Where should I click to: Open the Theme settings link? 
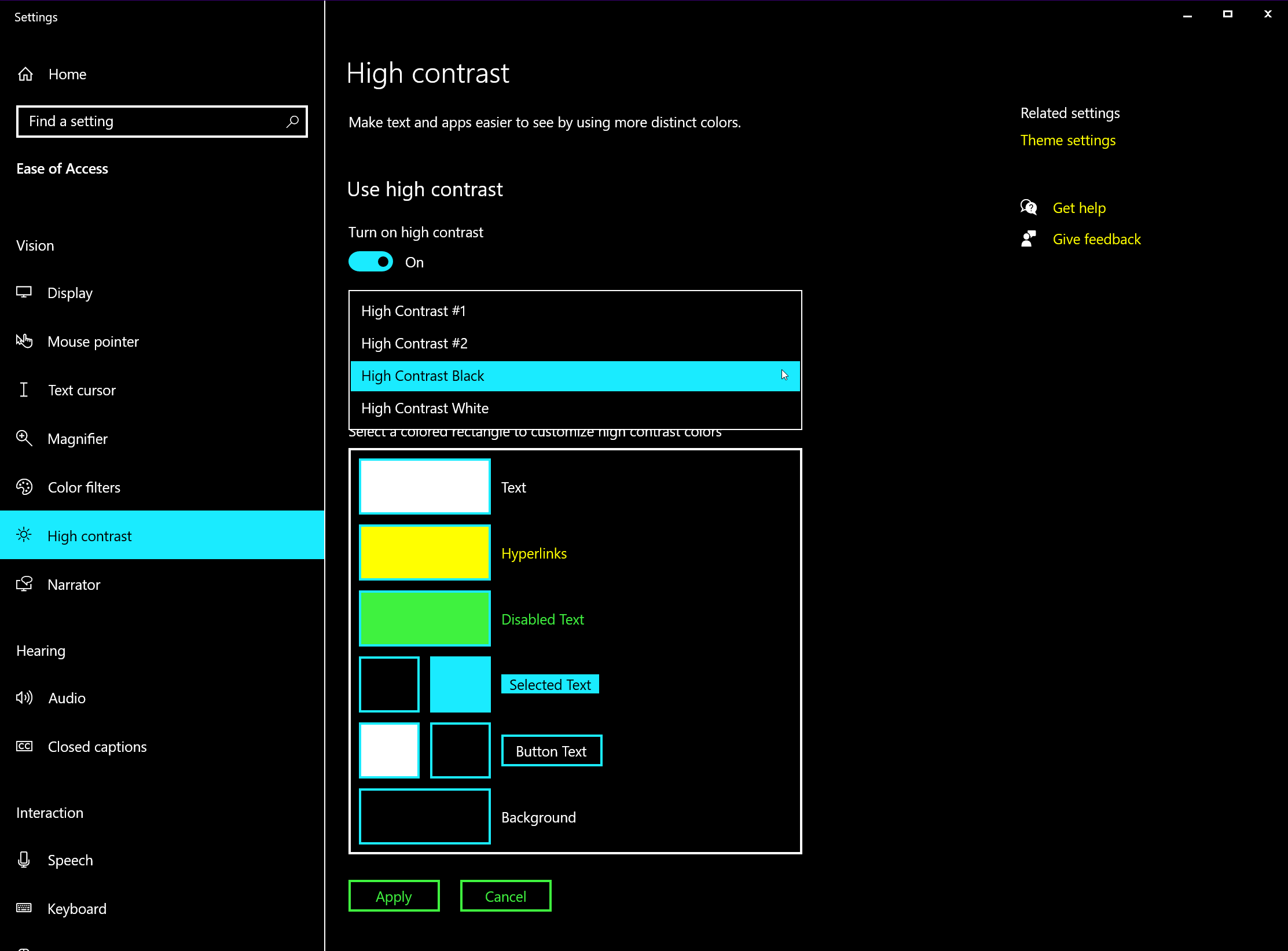click(x=1067, y=140)
